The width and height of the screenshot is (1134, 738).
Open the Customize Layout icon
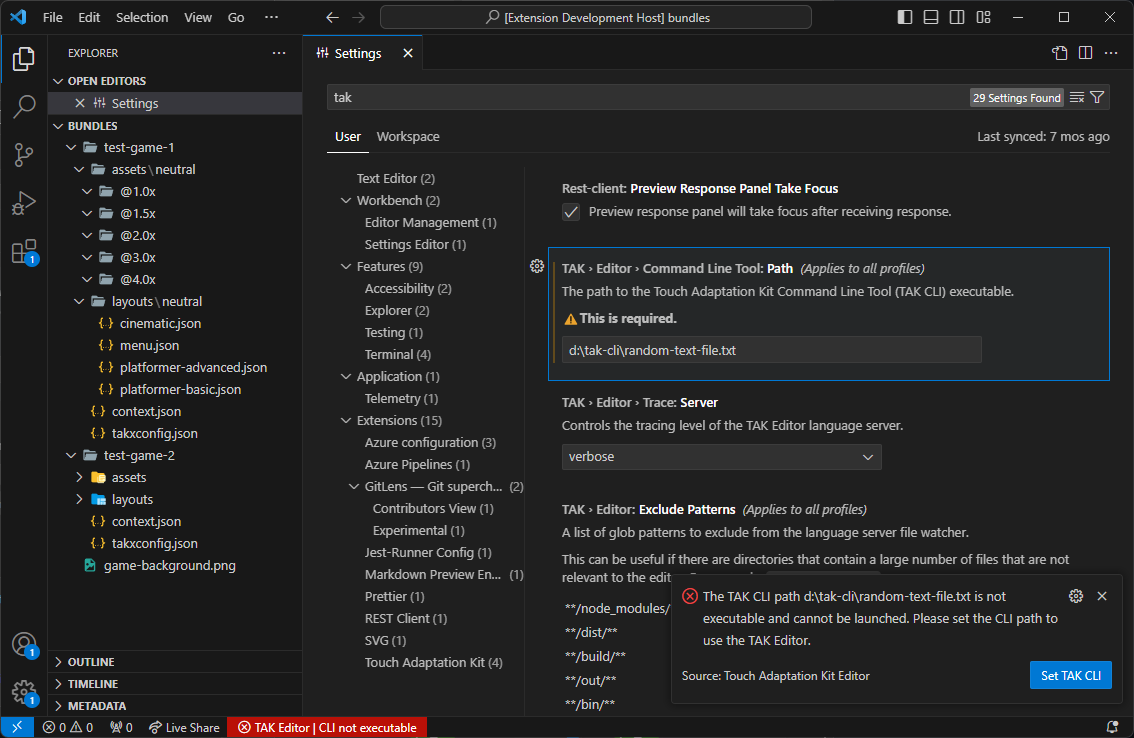(x=983, y=17)
